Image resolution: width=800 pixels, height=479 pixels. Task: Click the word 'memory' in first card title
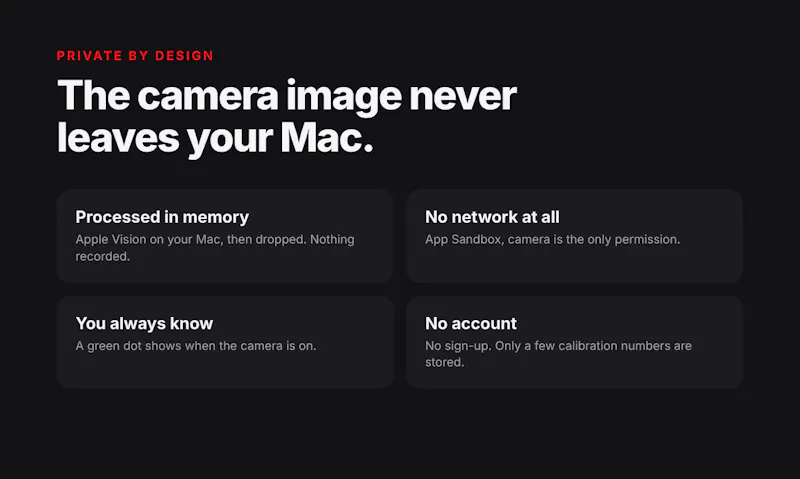pyautogui.click(x=215, y=218)
